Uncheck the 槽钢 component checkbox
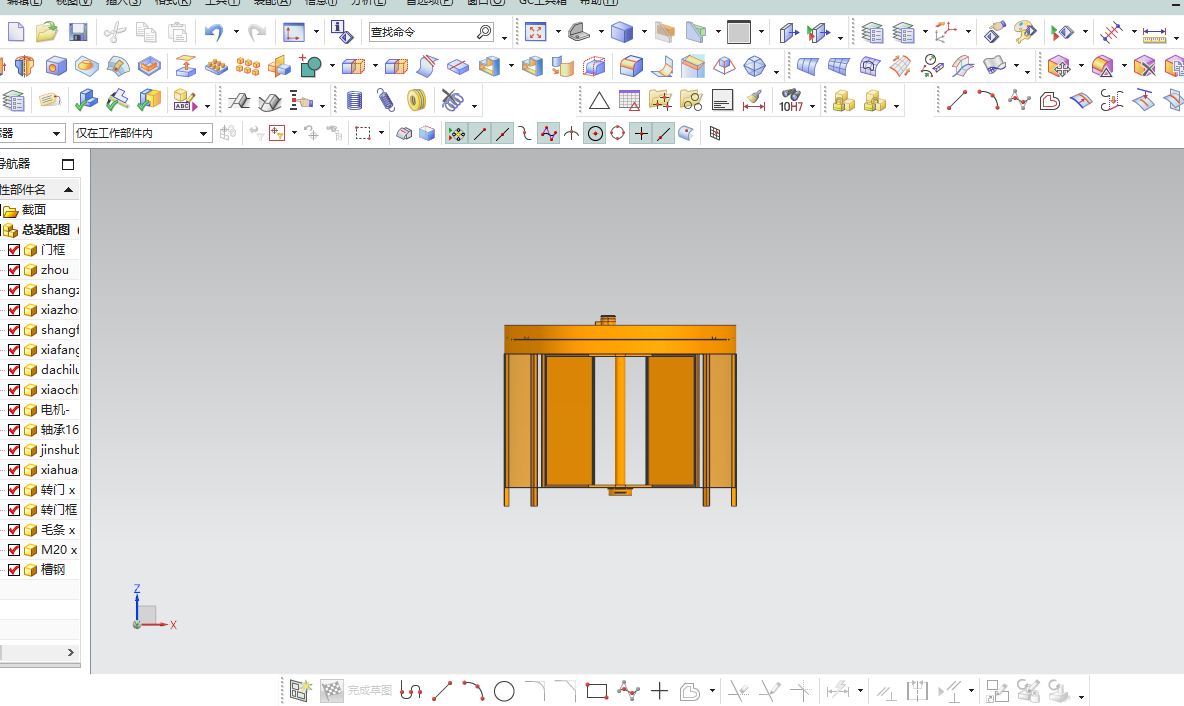This screenshot has width=1184, height=706. pos(14,570)
